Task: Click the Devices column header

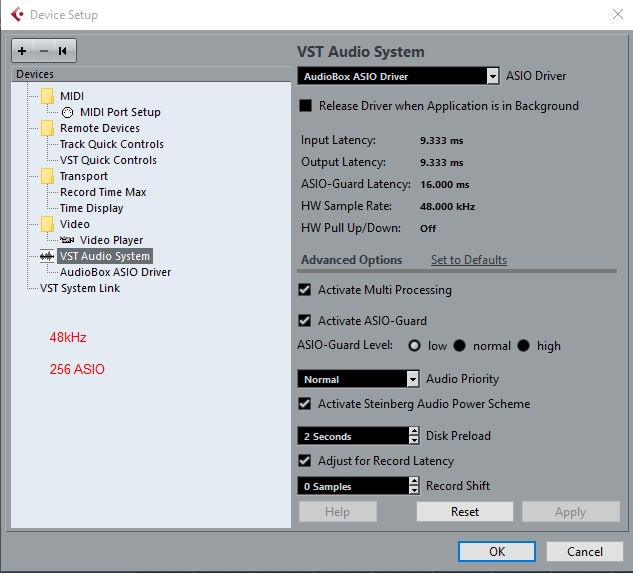Action: tap(151, 74)
